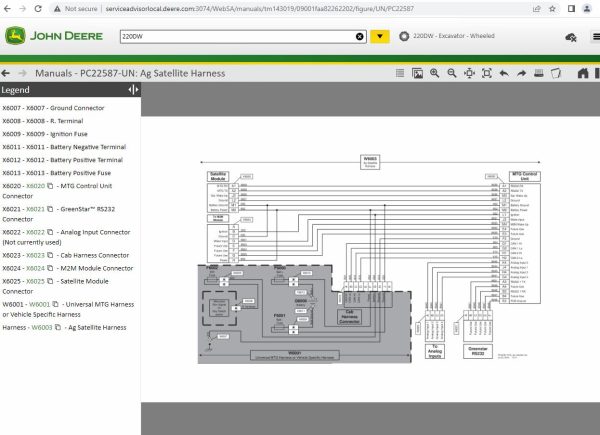The image size is (600, 435).
Task: Click the MTG Control Unit diagram box
Action: [x=525, y=176]
